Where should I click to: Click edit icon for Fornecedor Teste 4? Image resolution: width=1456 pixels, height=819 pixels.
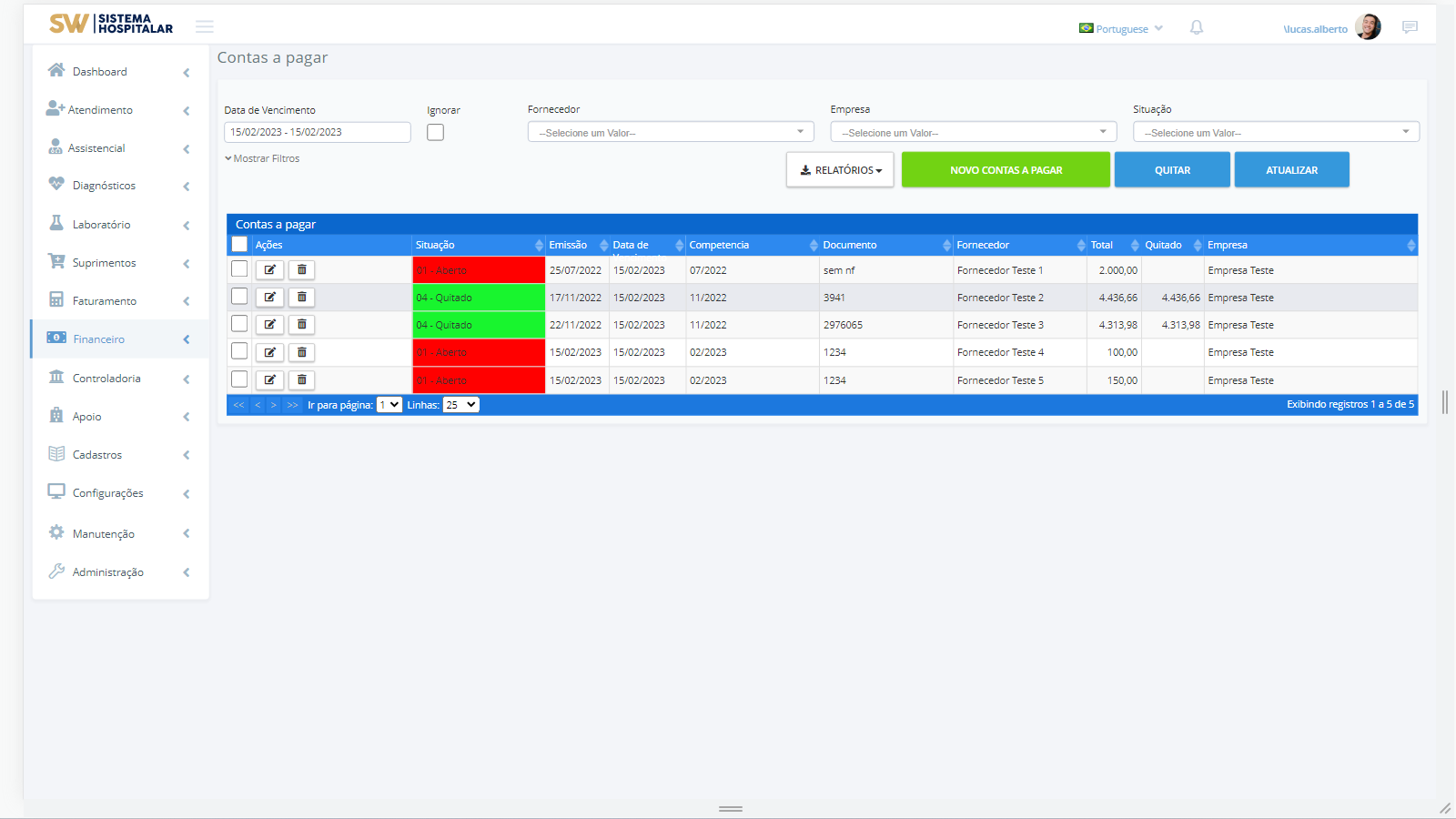(269, 352)
